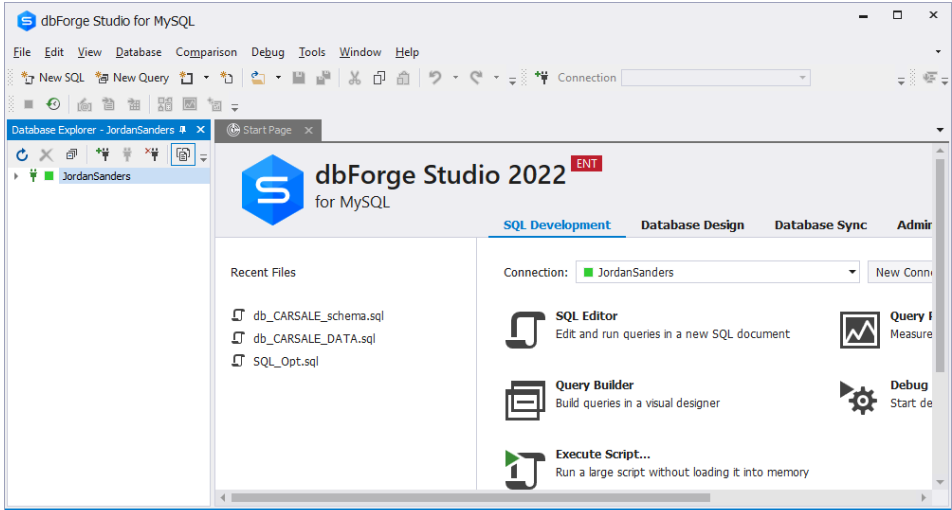Select JordanSanders connection in tree
Viewport: 952px width, 510px height.
(x=95, y=176)
